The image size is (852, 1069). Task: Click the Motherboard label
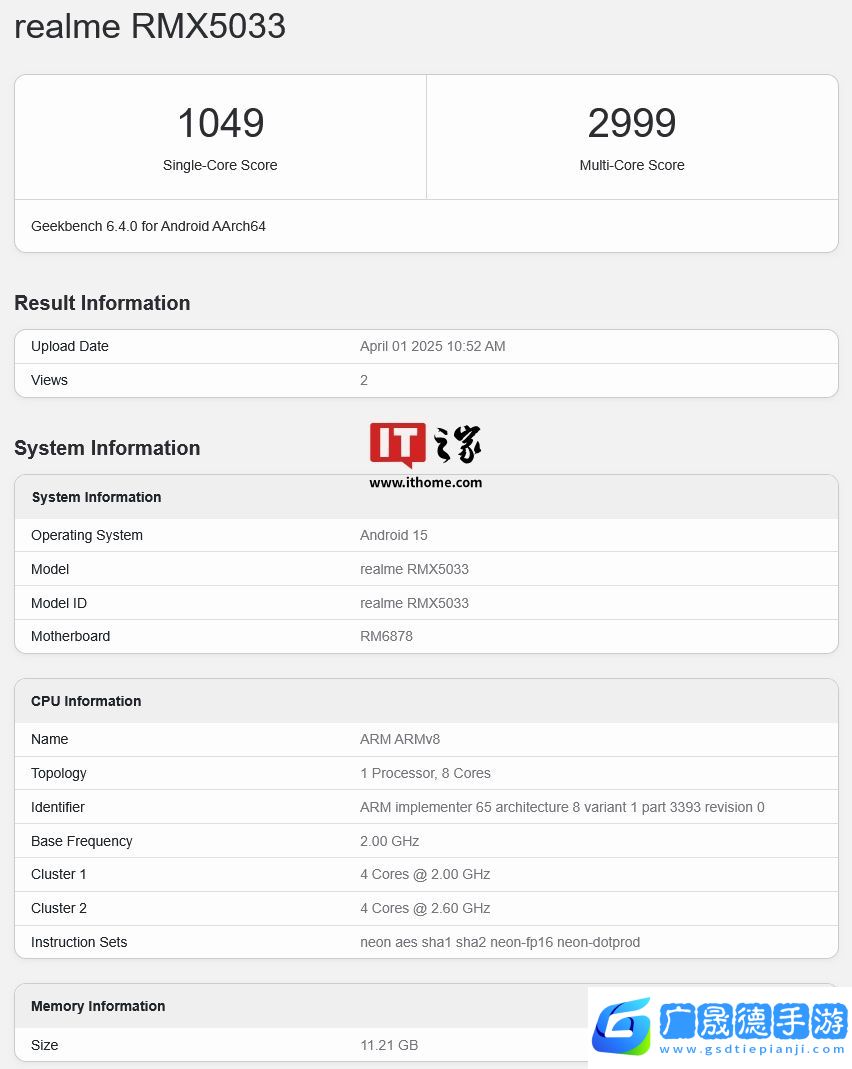70,636
